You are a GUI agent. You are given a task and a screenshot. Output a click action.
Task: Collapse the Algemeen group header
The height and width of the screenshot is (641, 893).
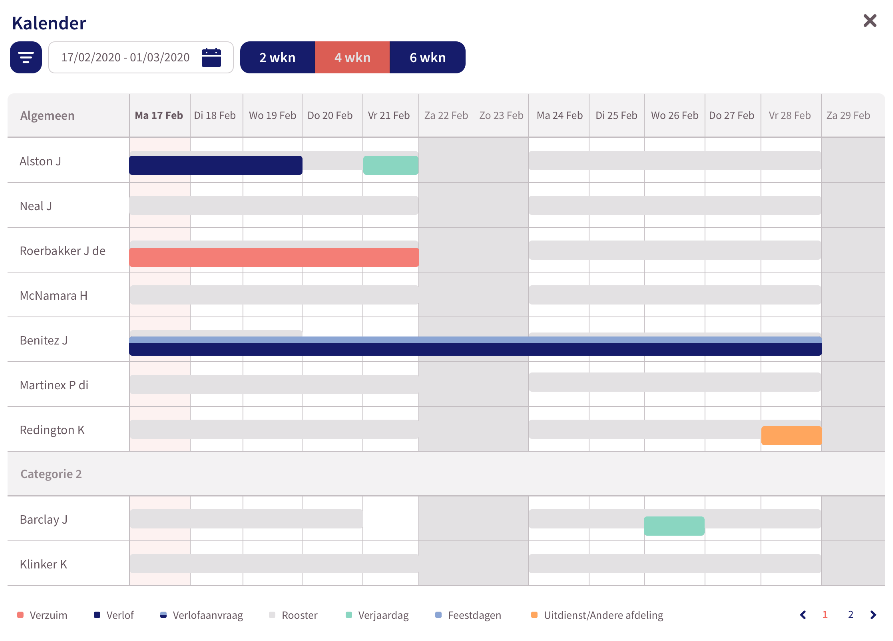(x=68, y=116)
